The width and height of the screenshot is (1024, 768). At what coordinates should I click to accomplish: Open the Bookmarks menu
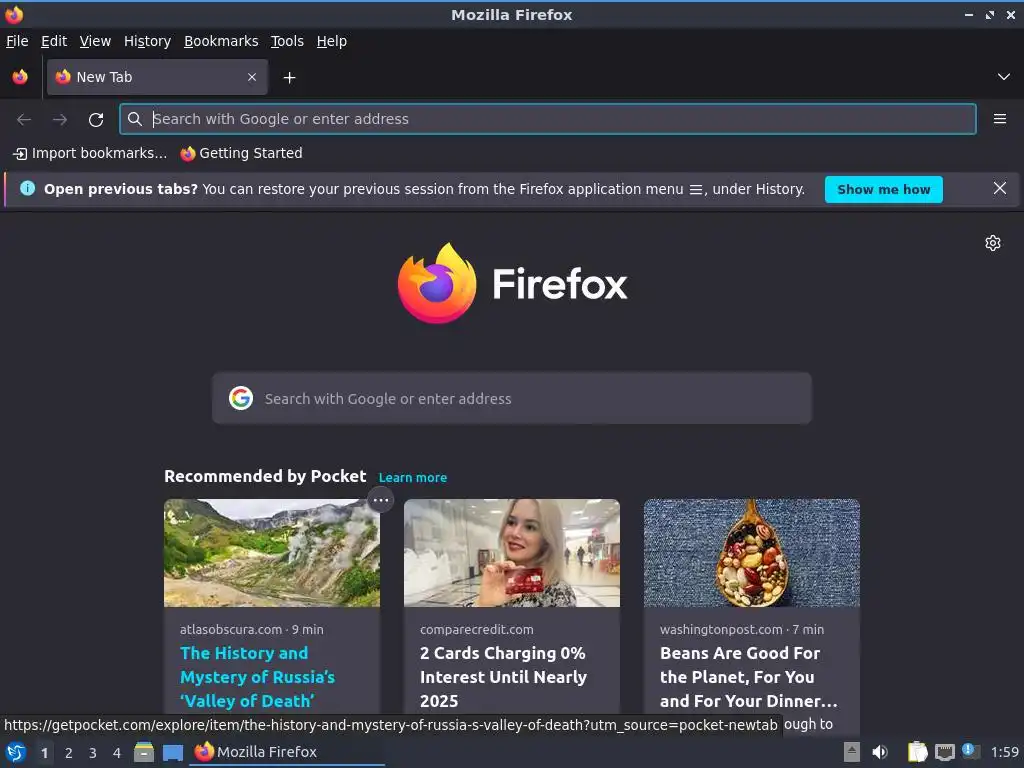(x=221, y=41)
